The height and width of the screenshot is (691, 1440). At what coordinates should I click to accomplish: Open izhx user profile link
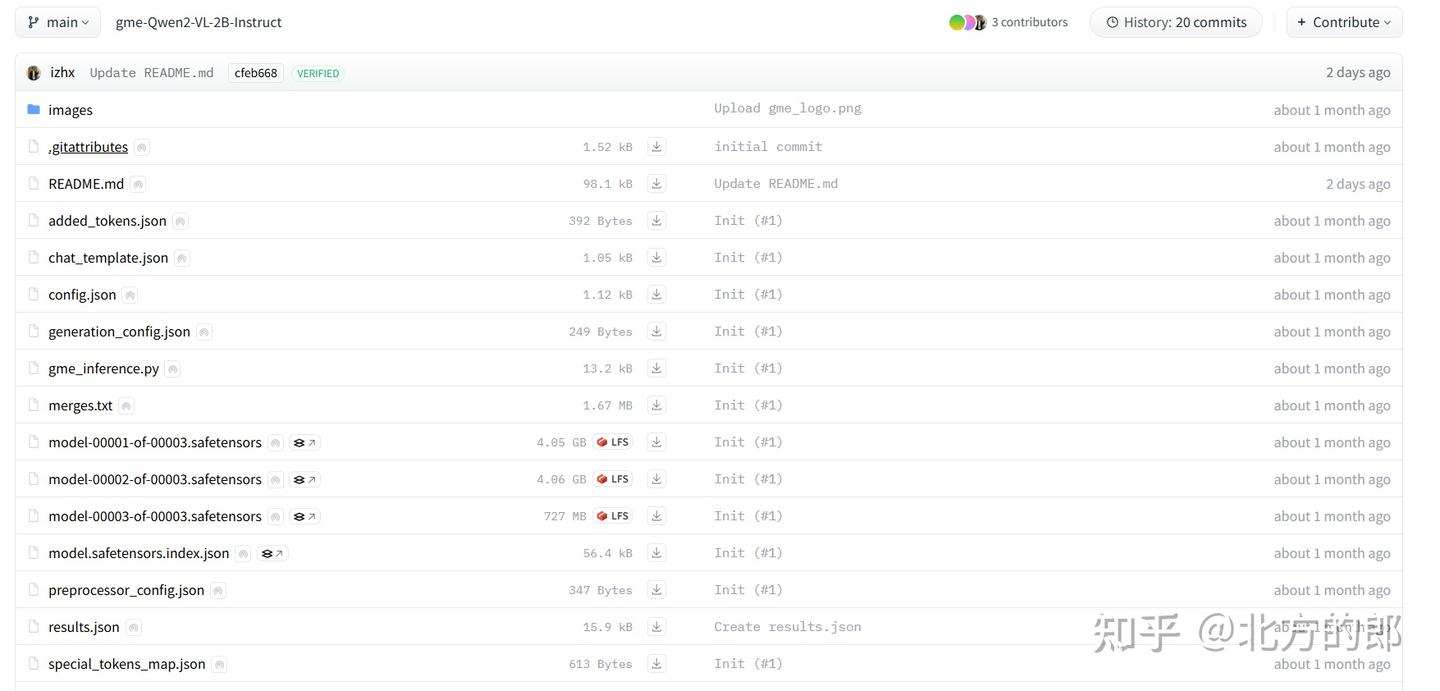(63, 73)
